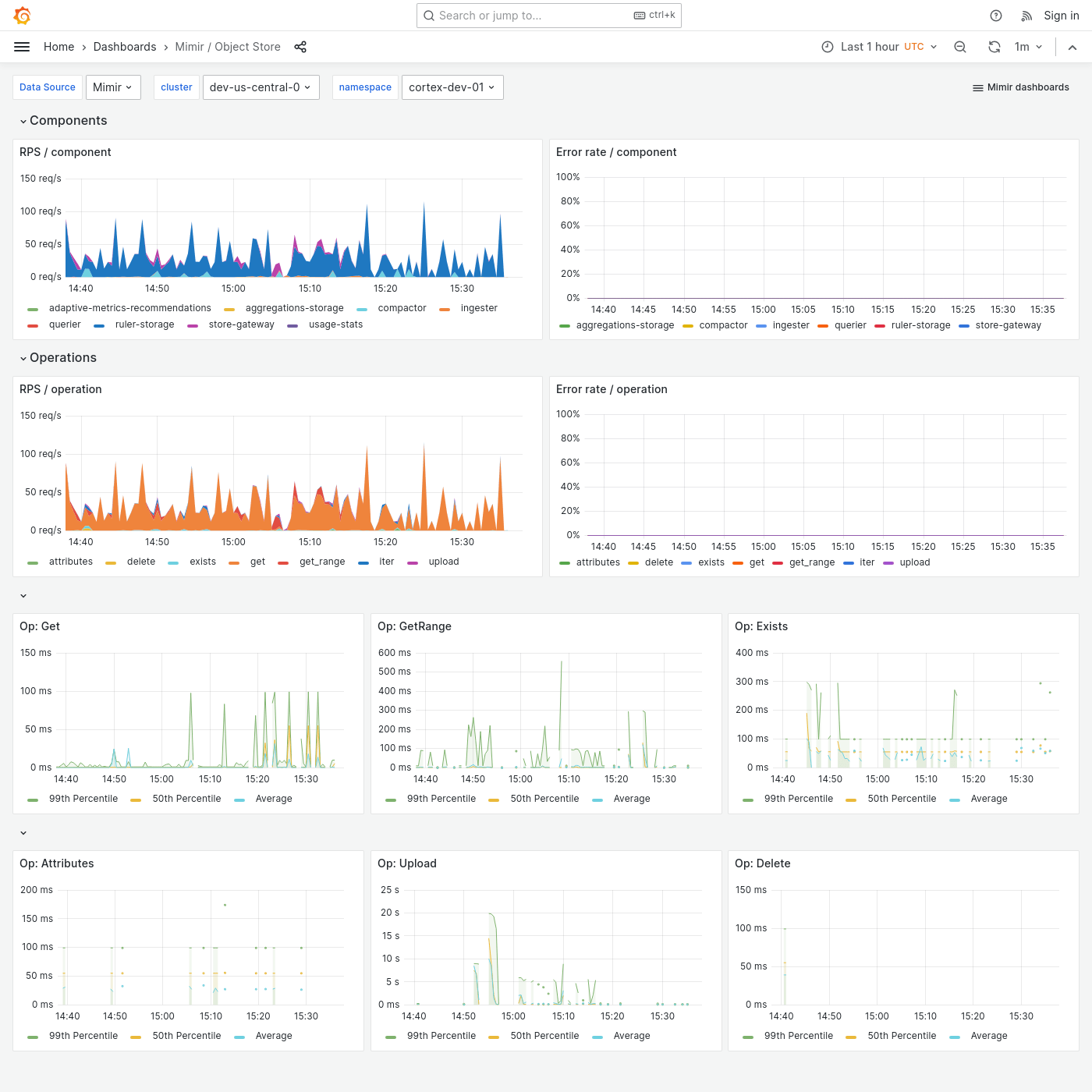This screenshot has height=1092, width=1092.
Task: Zoom out the time range with magnifier icon
Action: pos(959,47)
